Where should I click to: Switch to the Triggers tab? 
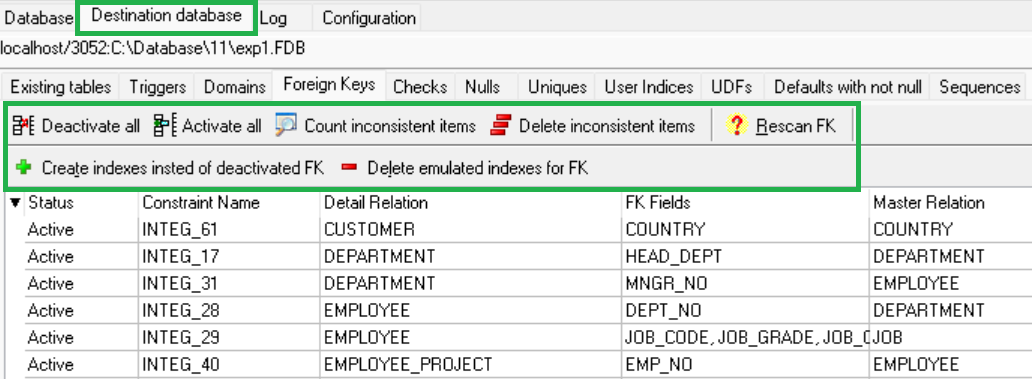pyautogui.click(x=157, y=87)
